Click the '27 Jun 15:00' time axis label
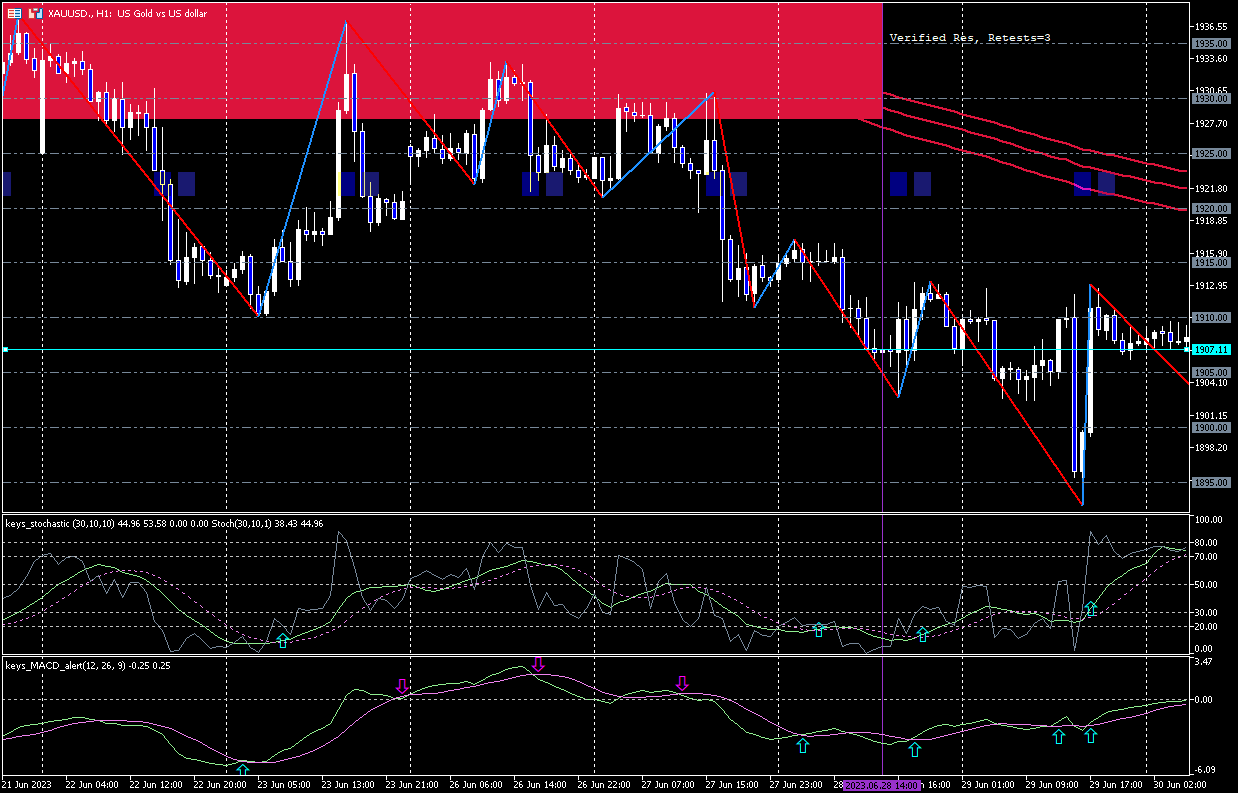Viewport: 1238px width, 793px height. point(733,786)
